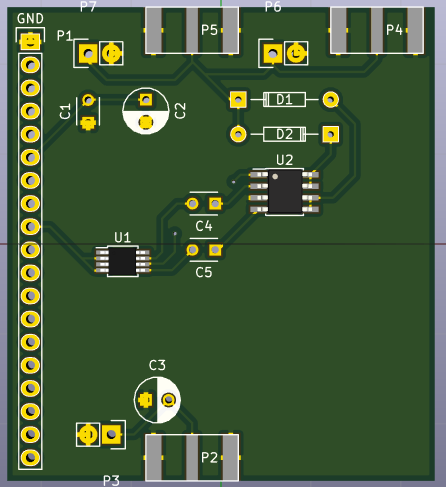Select the square pad of header P1
The width and height of the screenshot is (446, 487).
pyautogui.click(x=88, y=53)
